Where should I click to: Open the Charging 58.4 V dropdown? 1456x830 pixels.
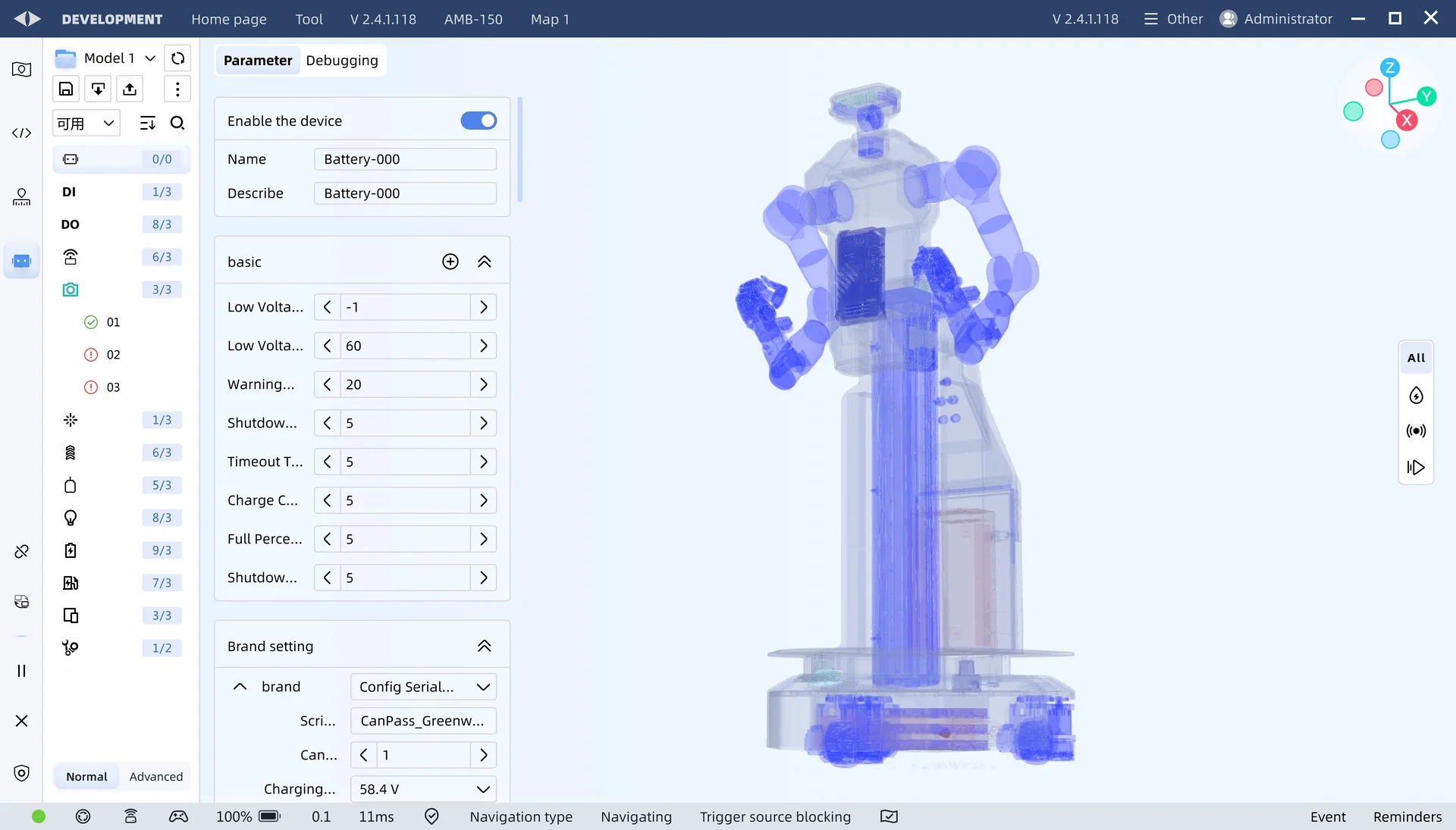point(423,789)
